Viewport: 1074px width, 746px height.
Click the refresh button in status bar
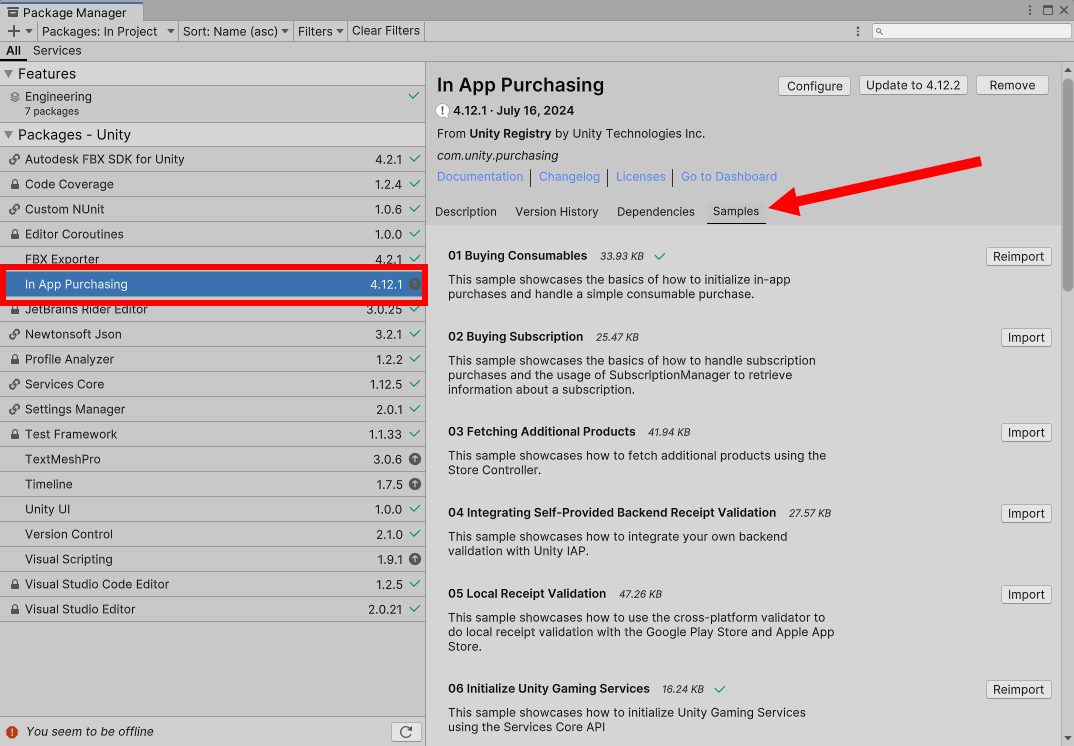click(406, 732)
